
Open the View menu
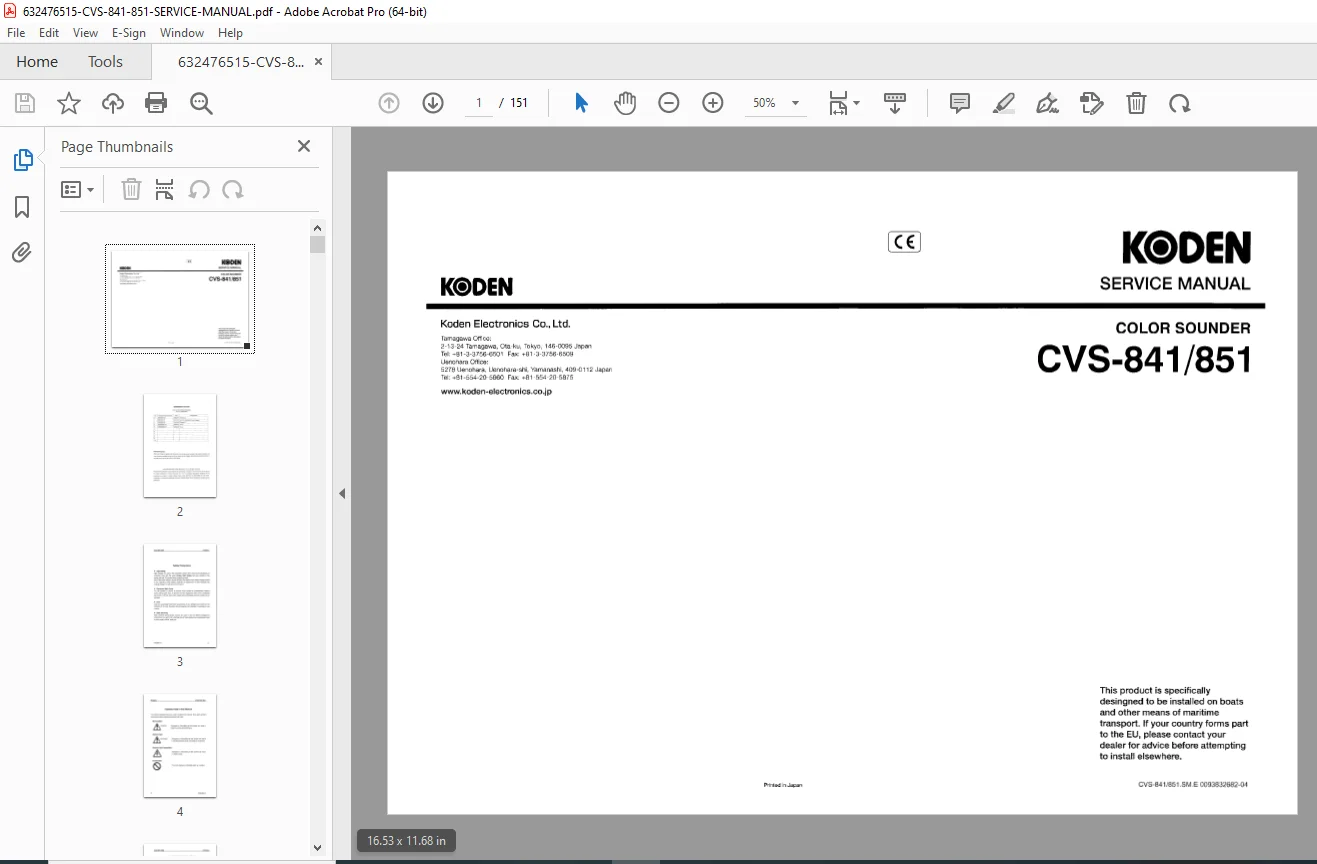tap(85, 33)
